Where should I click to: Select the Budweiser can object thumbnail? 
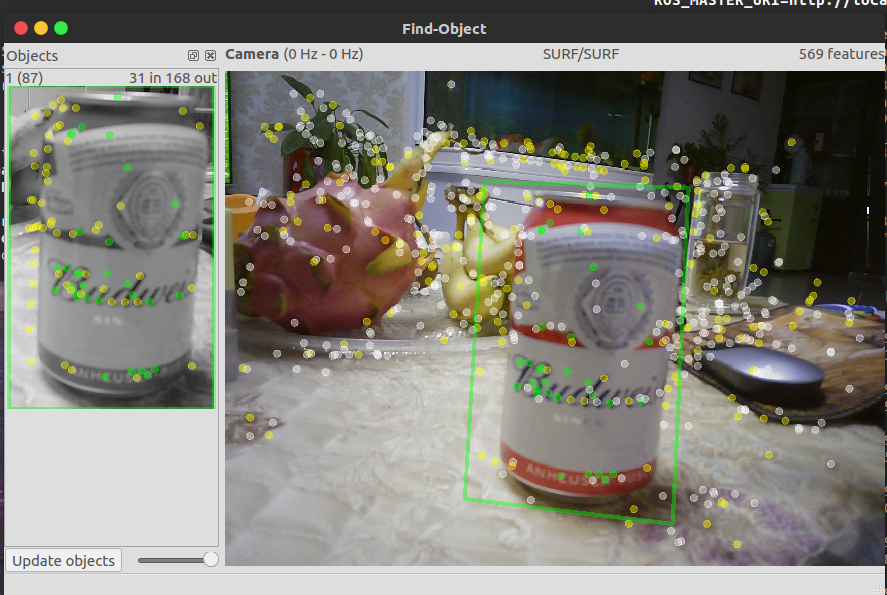(x=110, y=245)
